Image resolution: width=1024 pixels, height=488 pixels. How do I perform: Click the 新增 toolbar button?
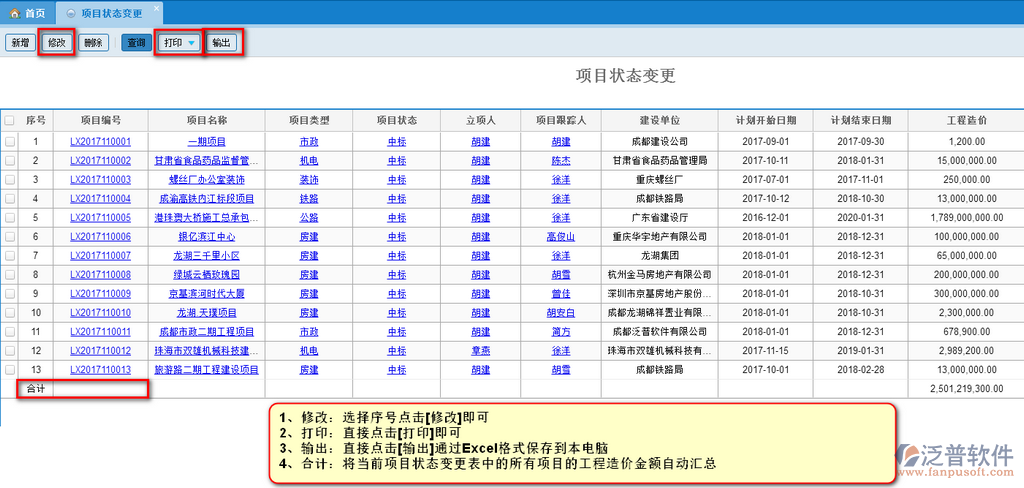point(19,43)
